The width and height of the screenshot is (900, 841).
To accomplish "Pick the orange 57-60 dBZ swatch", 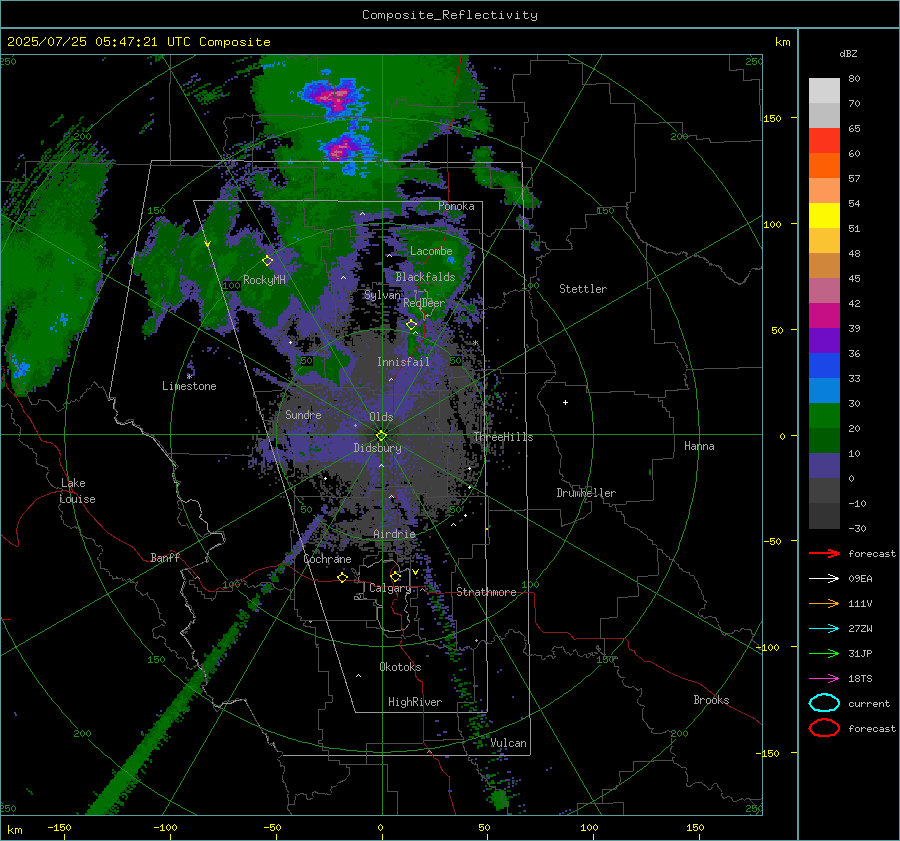I will click(x=824, y=165).
